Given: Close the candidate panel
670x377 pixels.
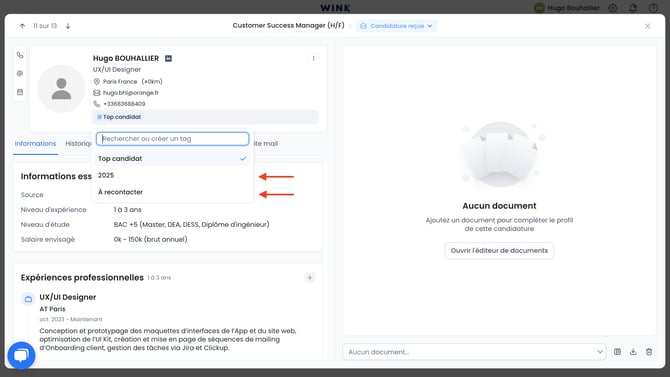Looking at the screenshot, I should pos(647,26).
